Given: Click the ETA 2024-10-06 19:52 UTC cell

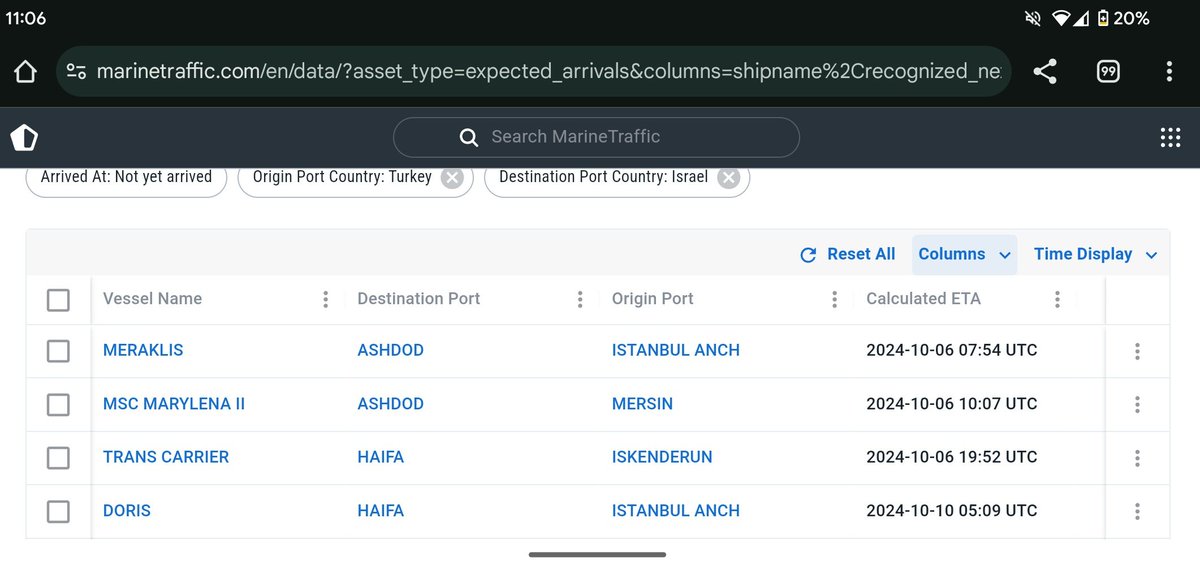Looking at the screenshot, I should 952,457.
